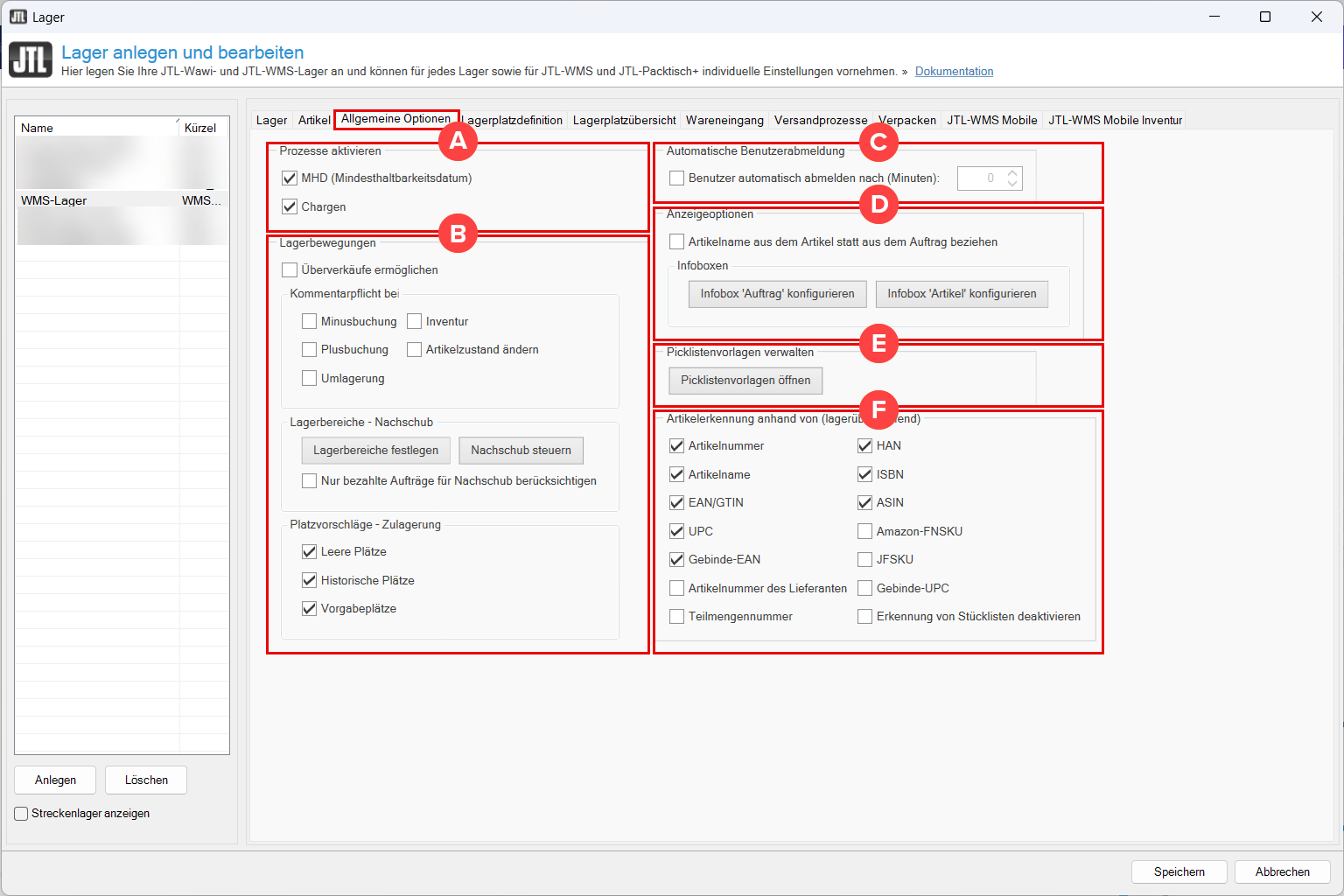The image size is (1344, 896).
Task: Enable Gebinde-UPC checkbox
Action: [864, 589]
